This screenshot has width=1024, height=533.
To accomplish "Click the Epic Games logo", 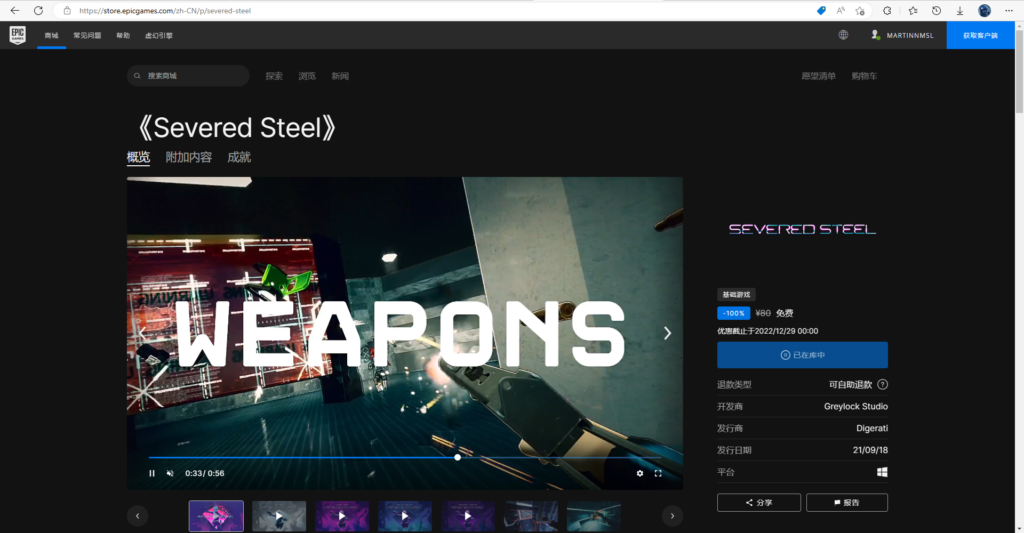I will coord(18,35).
